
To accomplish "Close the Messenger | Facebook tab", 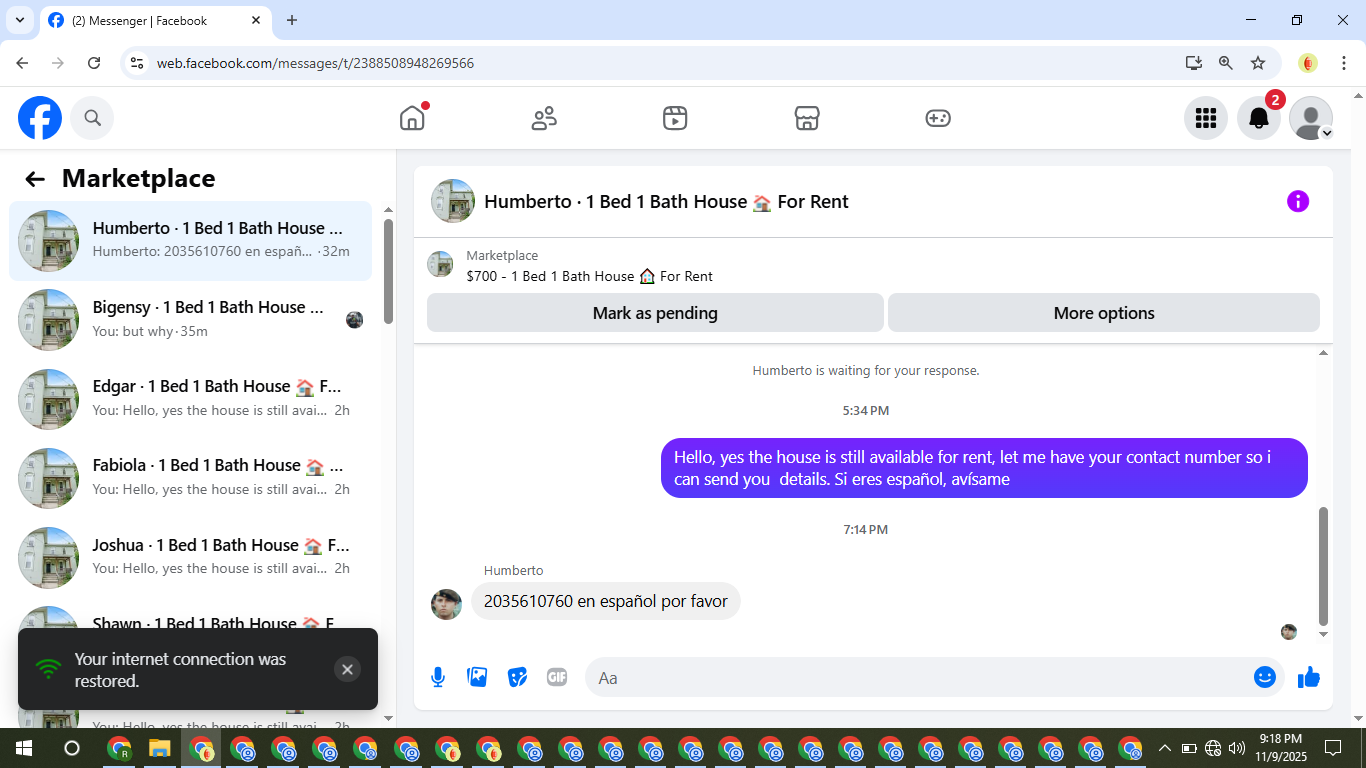I will click(256, 20).
